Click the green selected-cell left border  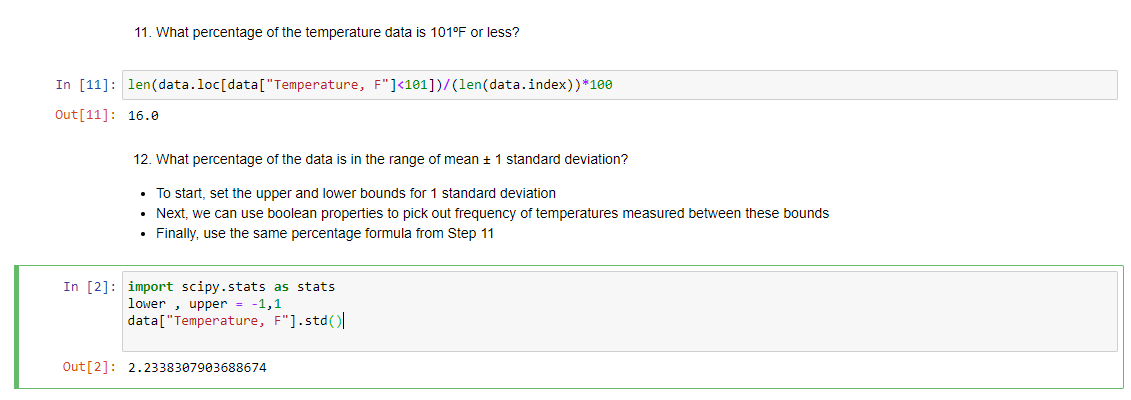(x=17, y=327)
